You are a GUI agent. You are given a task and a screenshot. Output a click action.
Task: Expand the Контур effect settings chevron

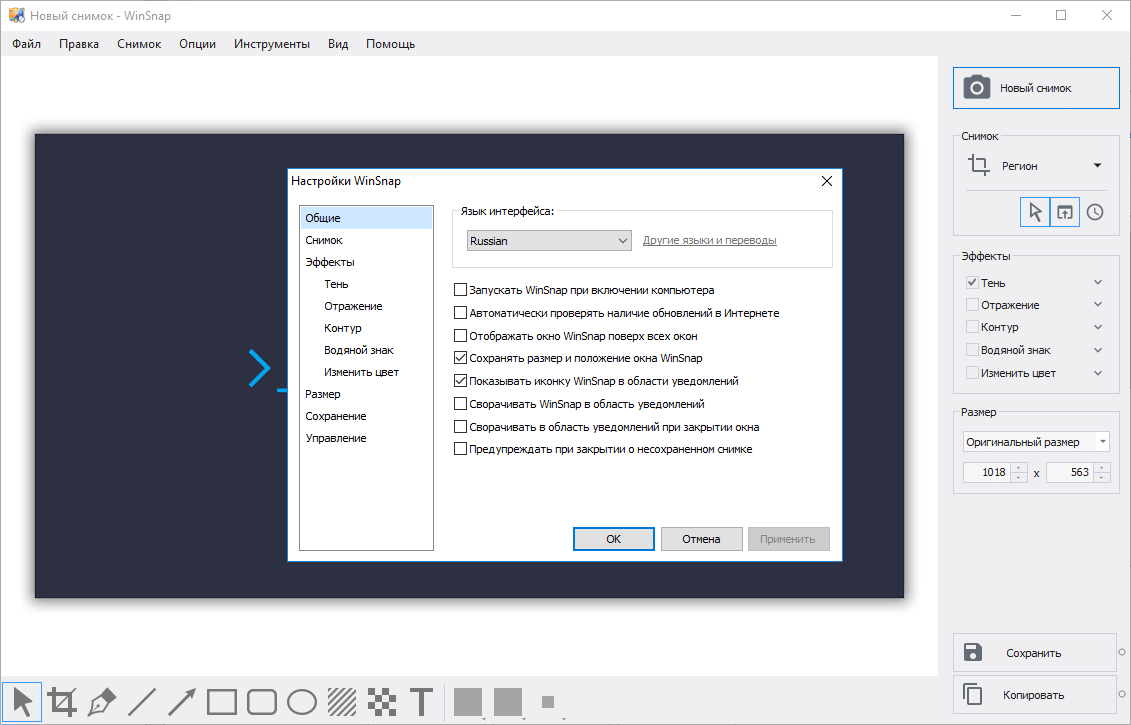click(1098, 327)
